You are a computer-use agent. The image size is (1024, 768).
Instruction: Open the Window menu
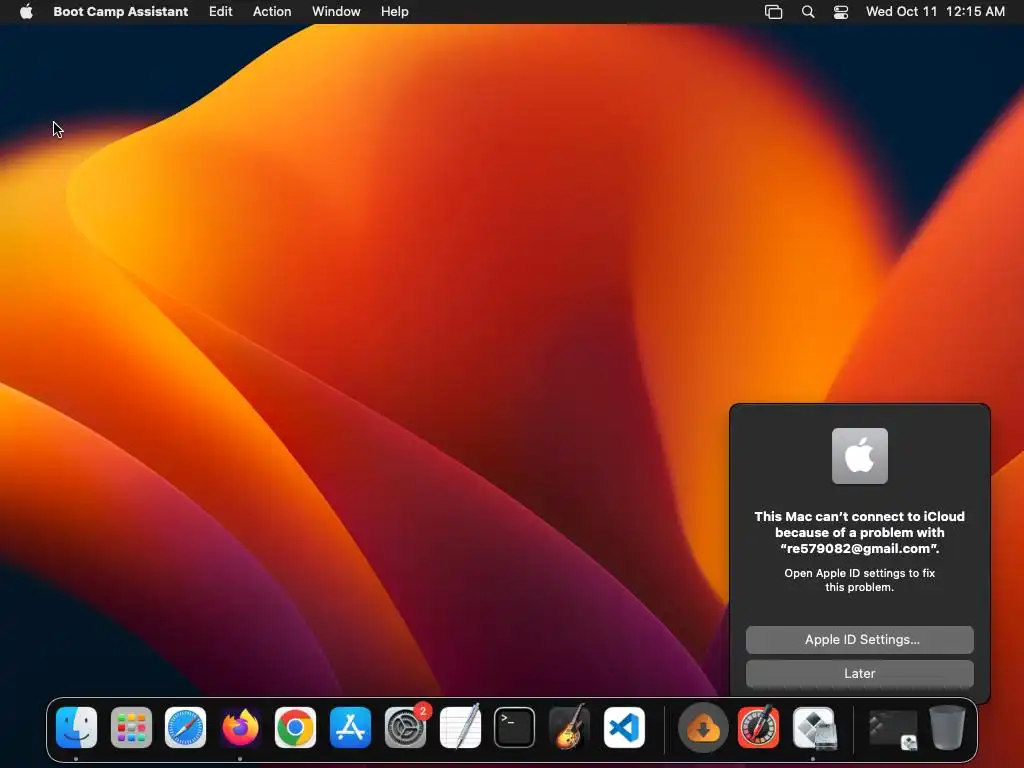tap(336, 12)
